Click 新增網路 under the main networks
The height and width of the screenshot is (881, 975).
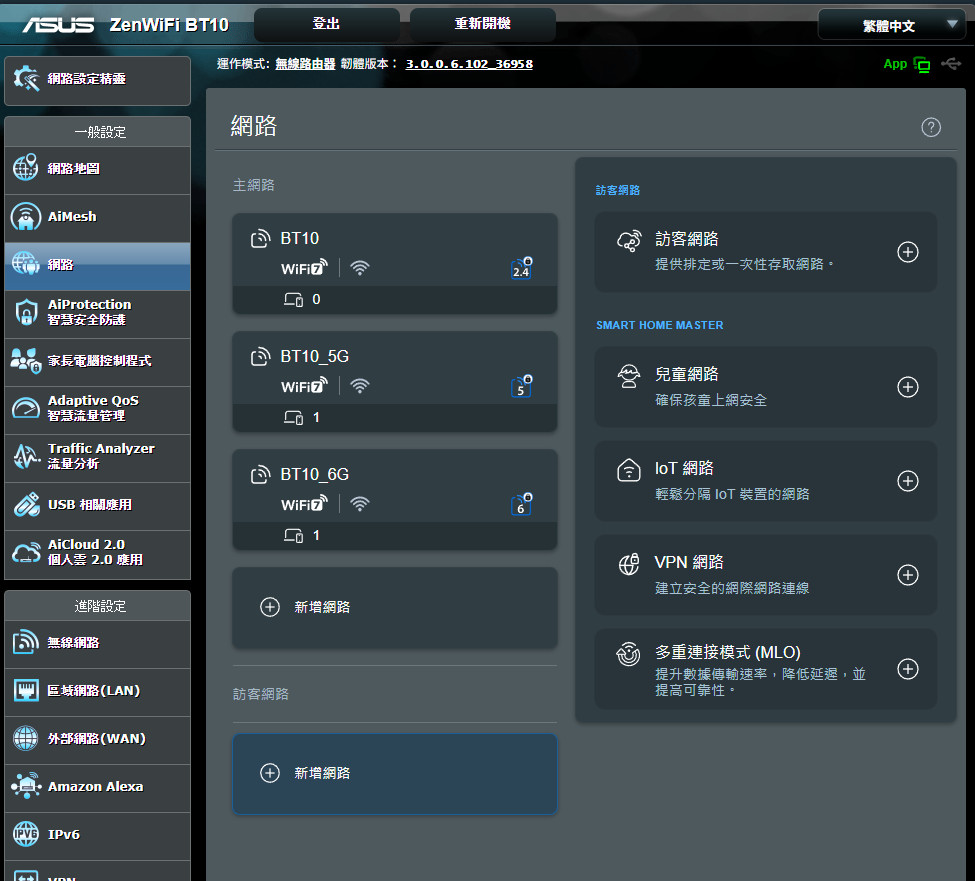click(395, 607)
